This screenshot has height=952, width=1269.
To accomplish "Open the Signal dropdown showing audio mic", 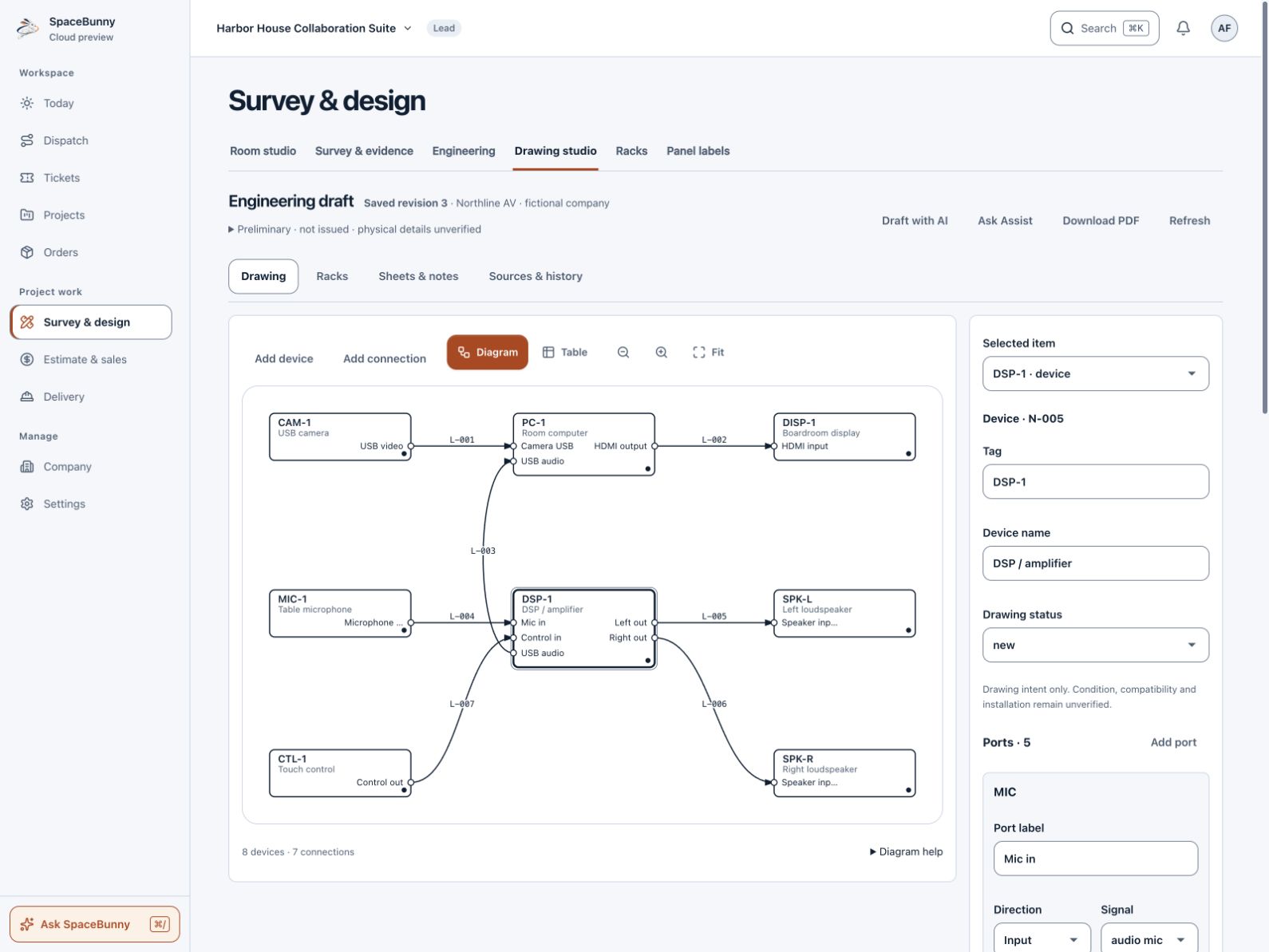I will (1149, 940).
